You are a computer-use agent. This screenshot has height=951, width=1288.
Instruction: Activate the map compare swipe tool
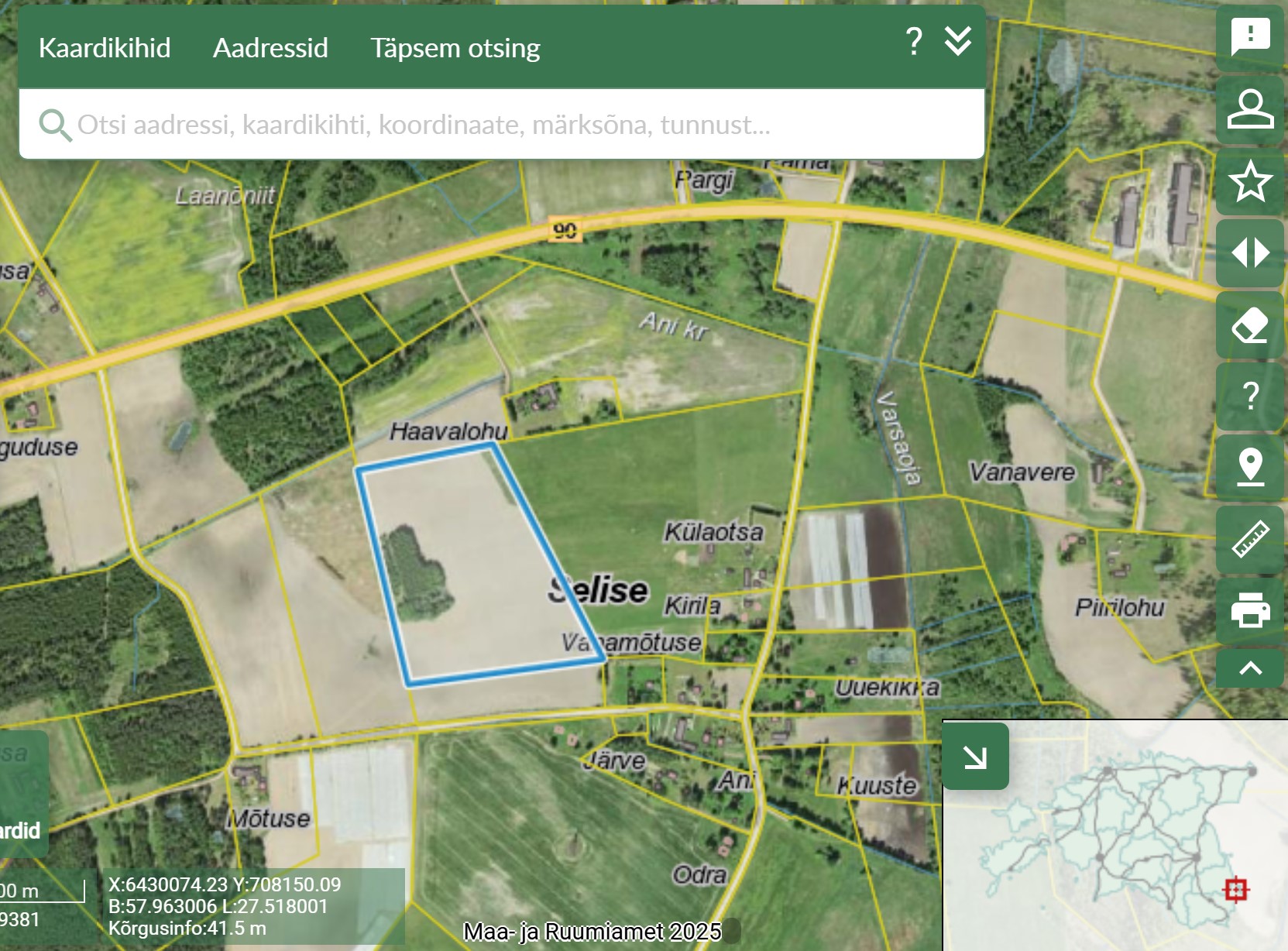(1249, 253)
